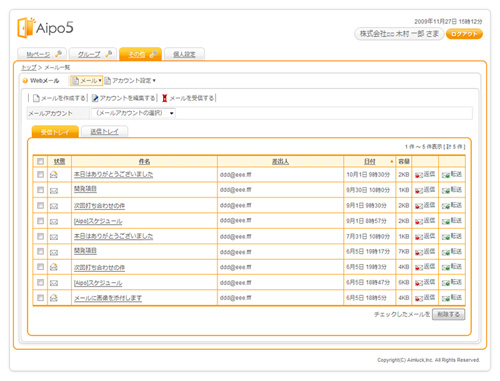The height and width of the screenshot is (381, 500).
Task: Check the box for 9月1日 8時57分 mail
Action: coord(40,221)
